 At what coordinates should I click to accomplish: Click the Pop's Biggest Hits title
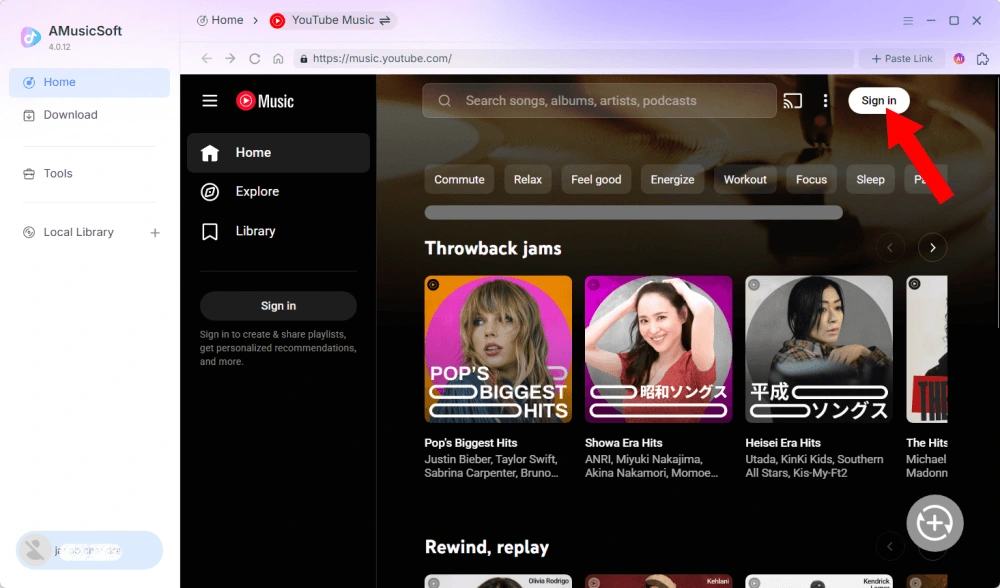tap(471, 443)
